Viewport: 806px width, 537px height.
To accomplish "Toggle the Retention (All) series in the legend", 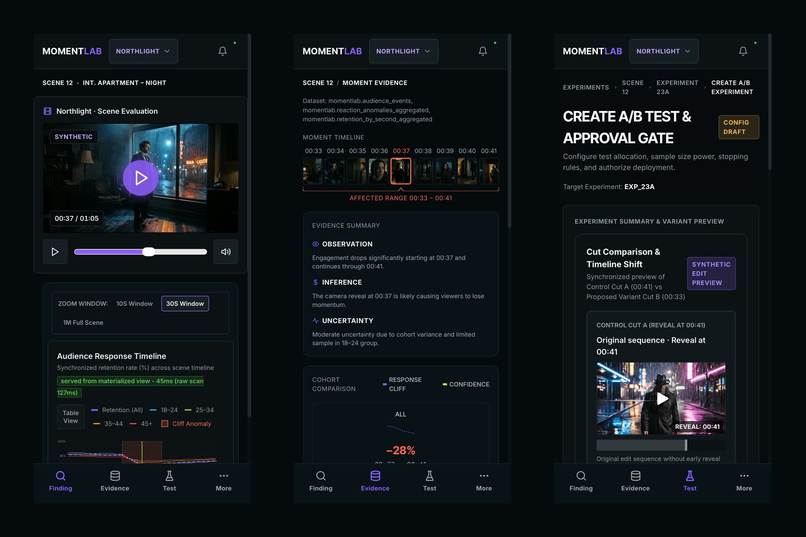I will 117,410.
